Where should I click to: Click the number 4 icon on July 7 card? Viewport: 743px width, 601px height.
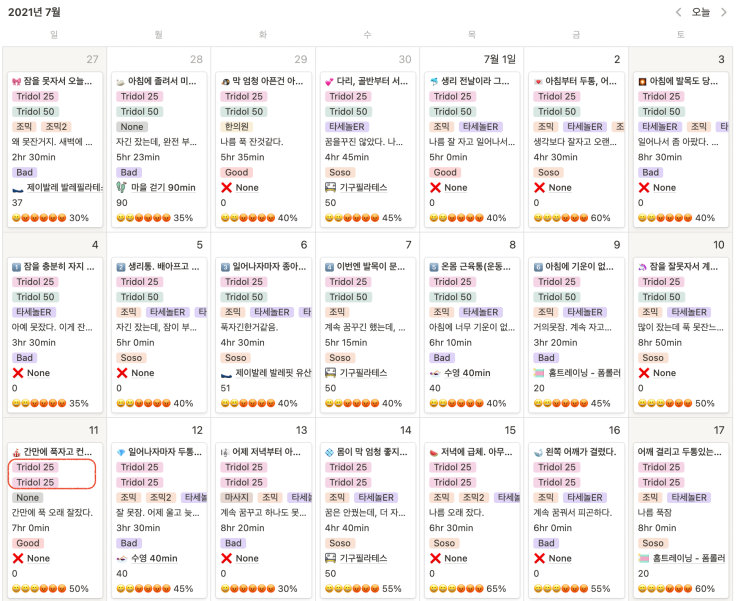tap(329, 267)
